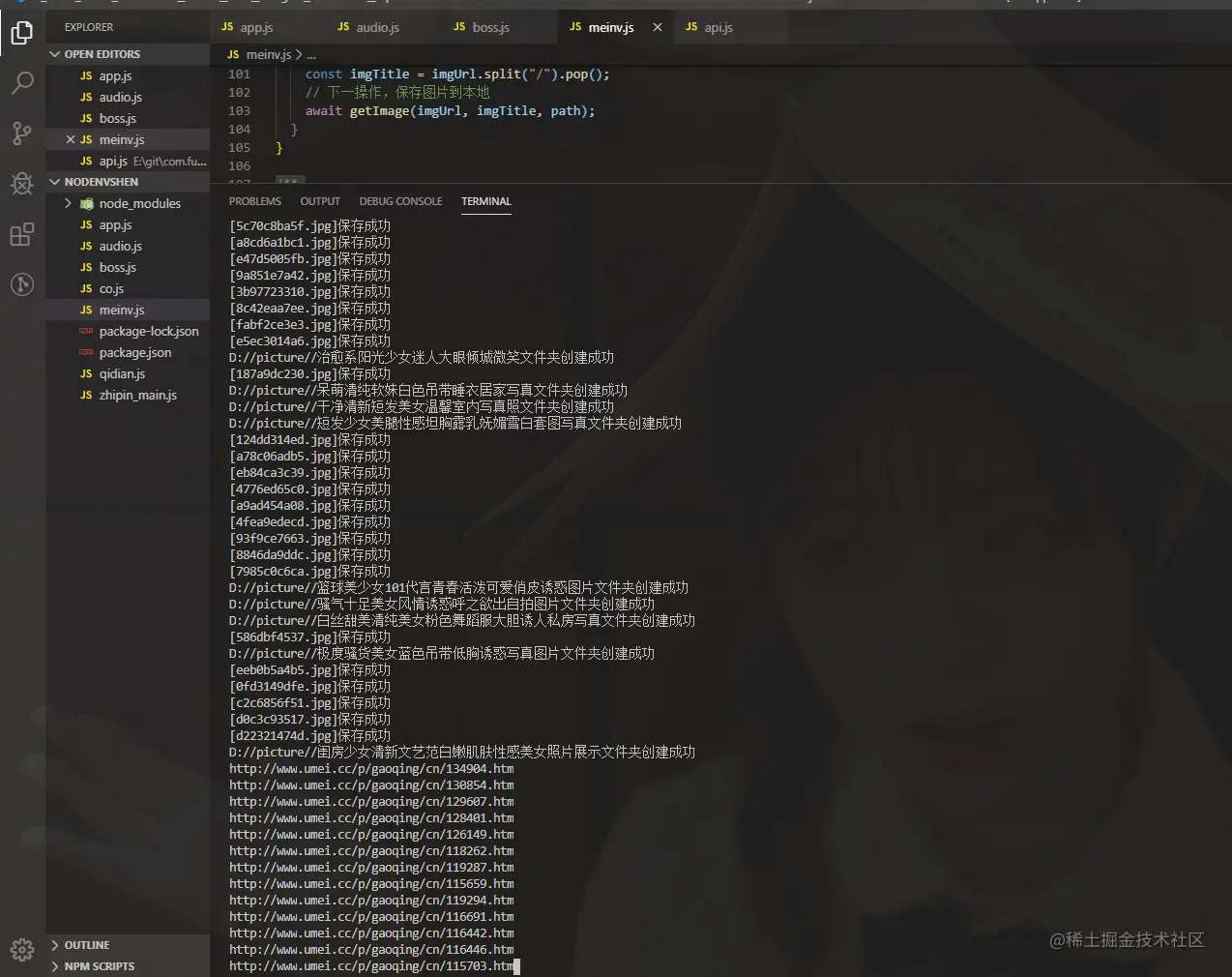Open the Manage settings gear
This screenshot has width=1232, height=977.
pyautogui.click(x=21, y=950)
